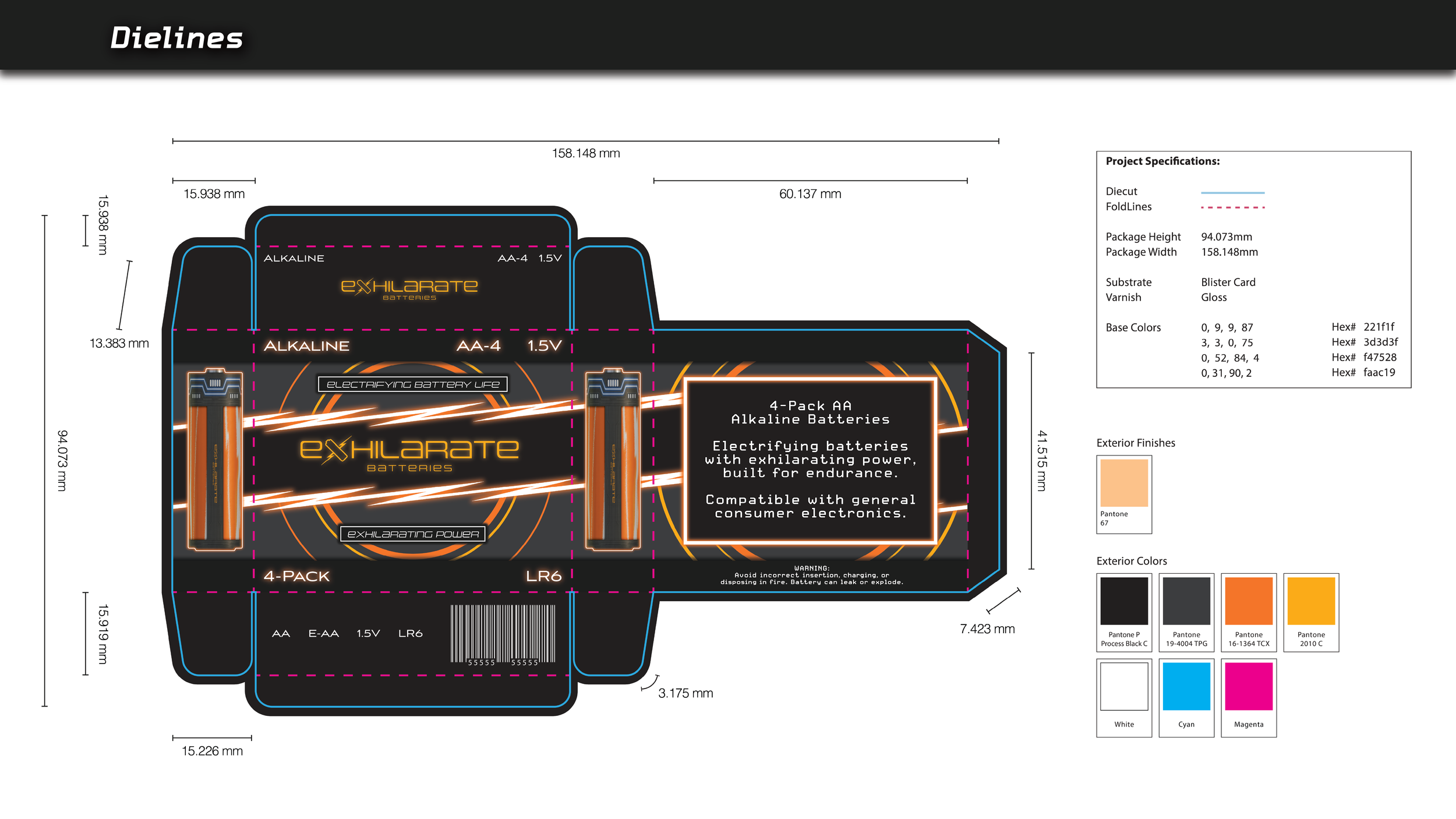Click the Pantone 67 finish swatch
The width and height of the screenshot is (1456, 819).
1123,483
